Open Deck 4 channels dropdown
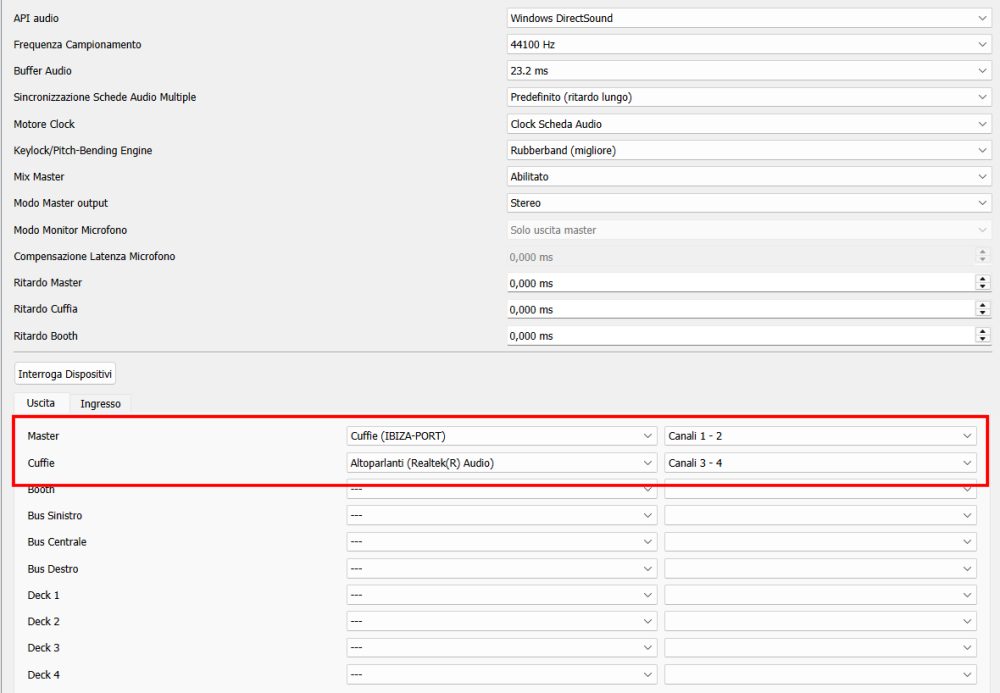Image resolution: width=1000 pixels, height=693 pixels. click(820, 675)
